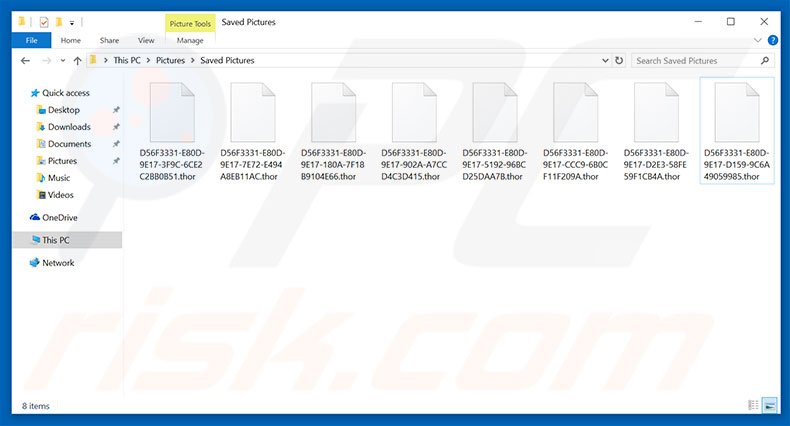790x426 pixels.
Task: Click the New Folder quick access icon
Action: (x=60, y=21)
